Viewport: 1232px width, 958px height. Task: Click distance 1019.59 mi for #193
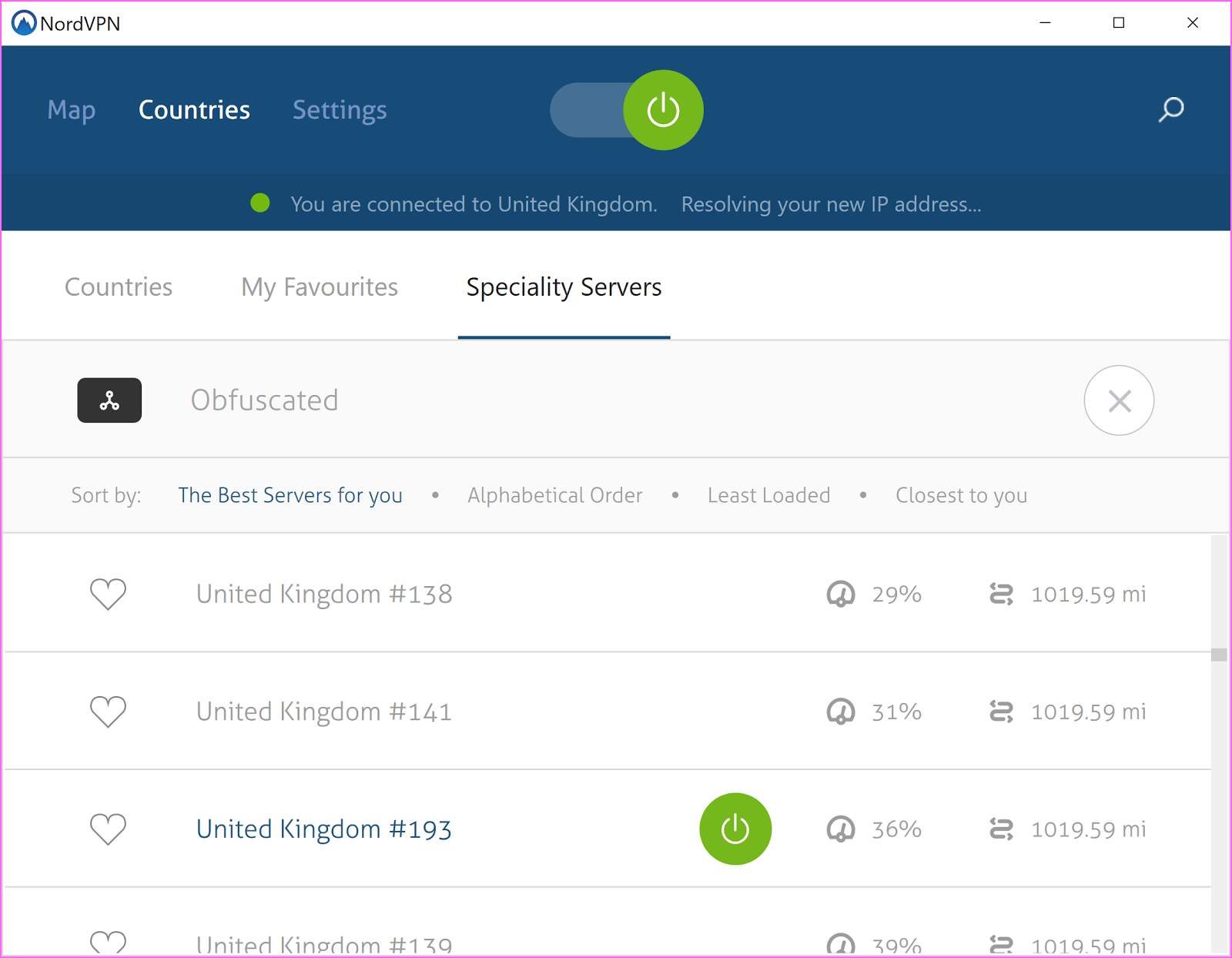click(x=1089, y=829)
